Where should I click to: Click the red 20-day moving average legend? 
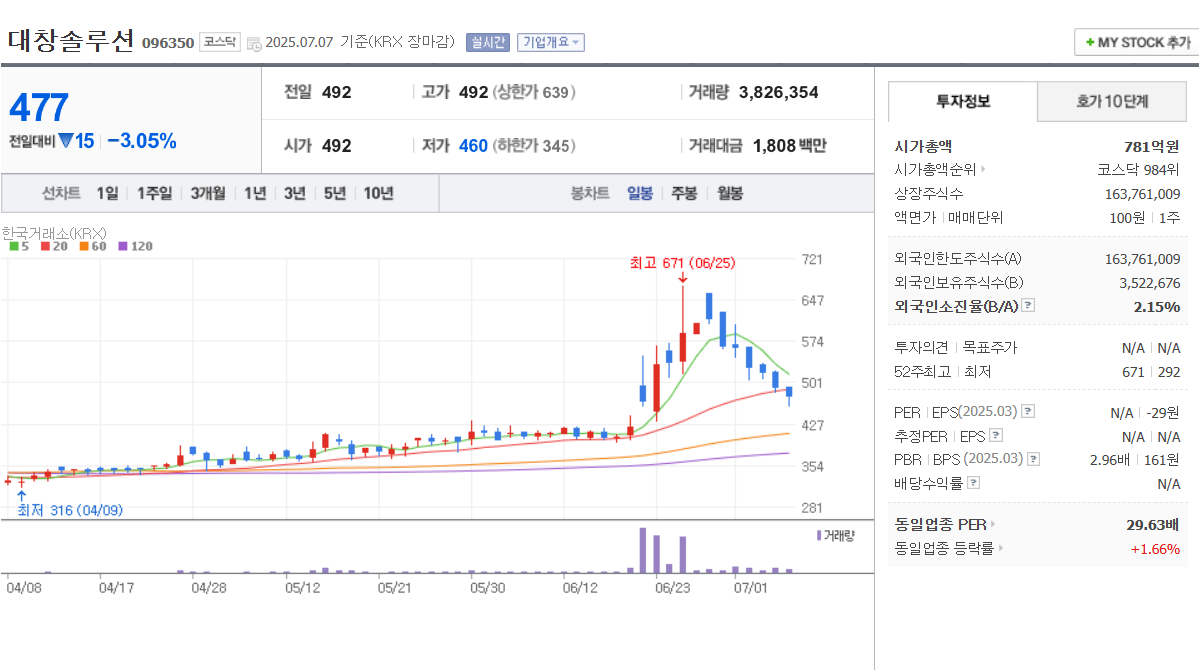[54, 246]
